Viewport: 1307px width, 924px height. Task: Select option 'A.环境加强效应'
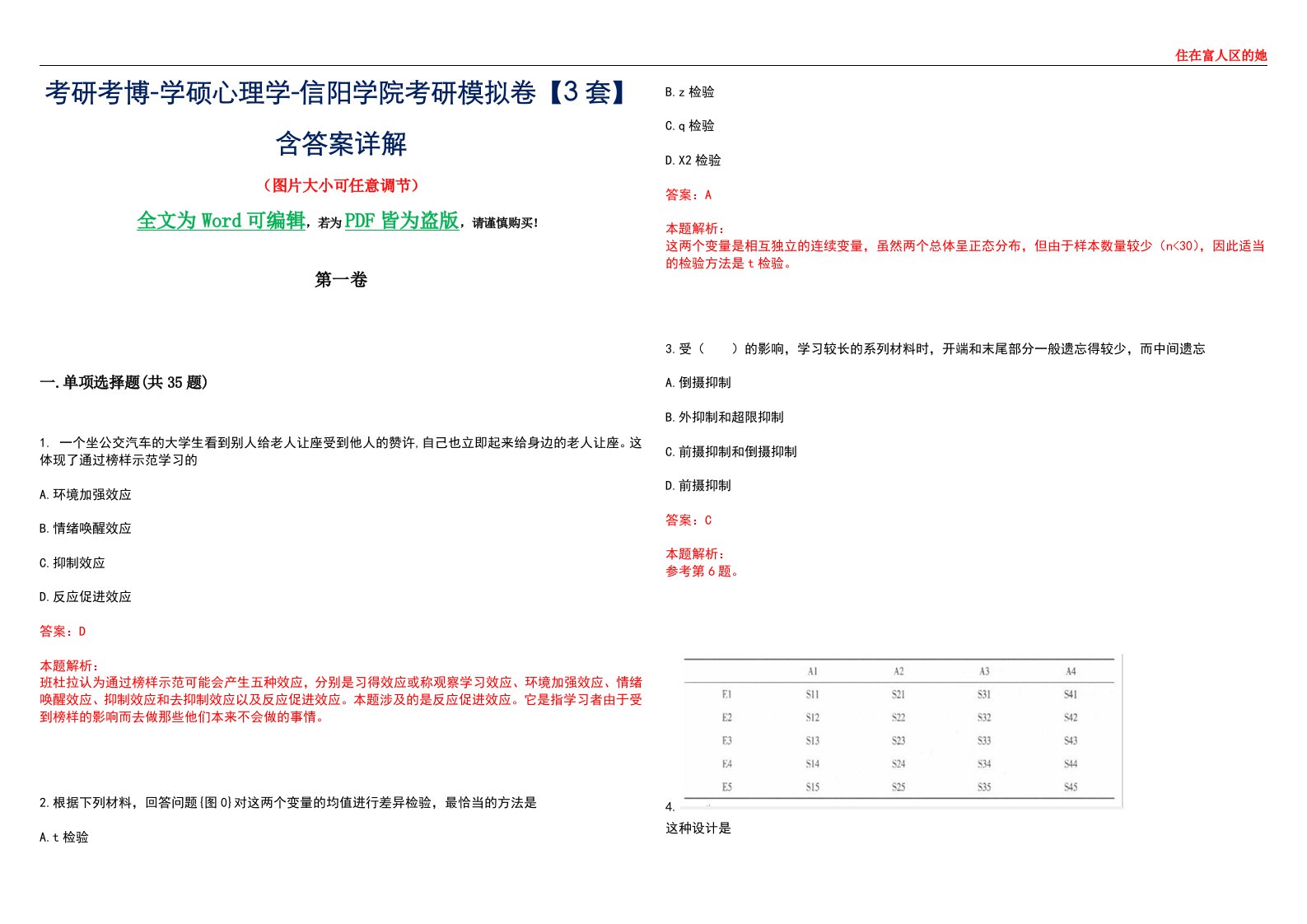pos(86,494)
